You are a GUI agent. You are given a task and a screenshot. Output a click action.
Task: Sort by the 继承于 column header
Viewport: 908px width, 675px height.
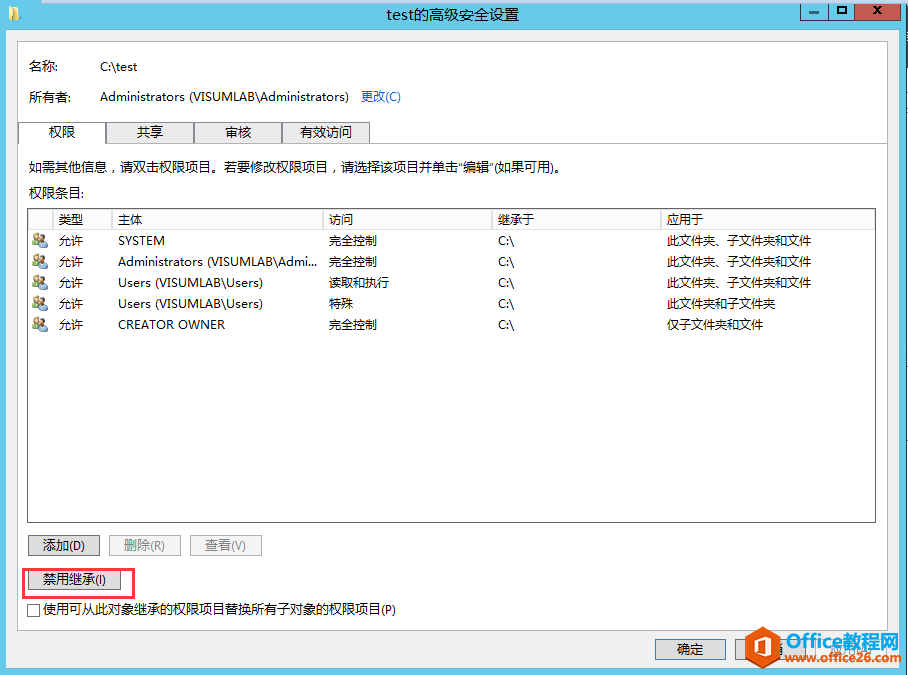coord(576,219)
